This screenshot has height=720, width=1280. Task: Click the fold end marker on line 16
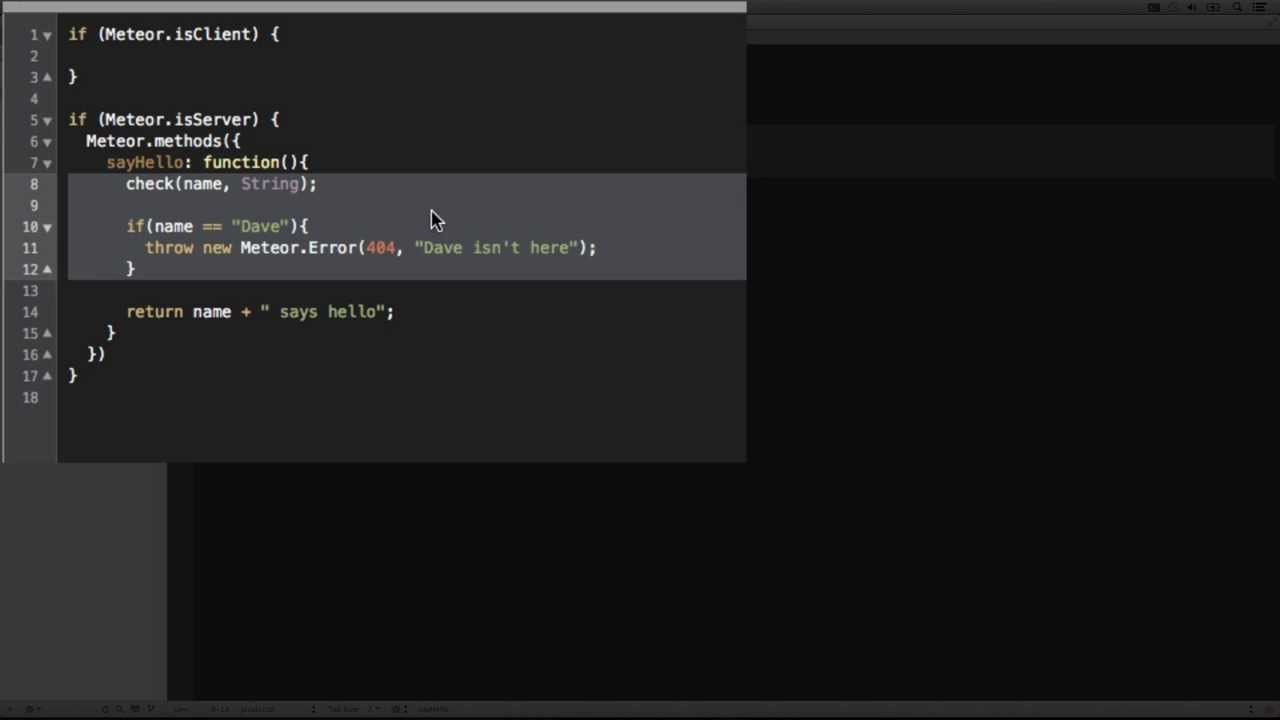click(47, 354)
